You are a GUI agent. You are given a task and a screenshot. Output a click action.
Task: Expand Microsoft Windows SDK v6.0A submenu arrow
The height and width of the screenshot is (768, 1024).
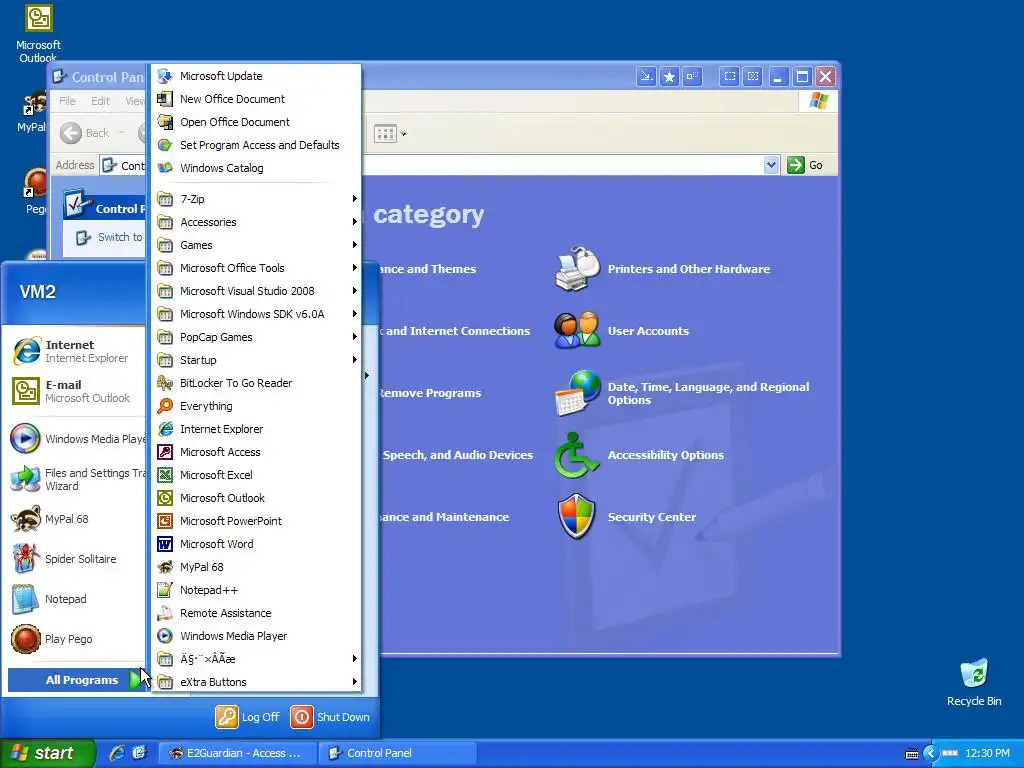(354, 314)
